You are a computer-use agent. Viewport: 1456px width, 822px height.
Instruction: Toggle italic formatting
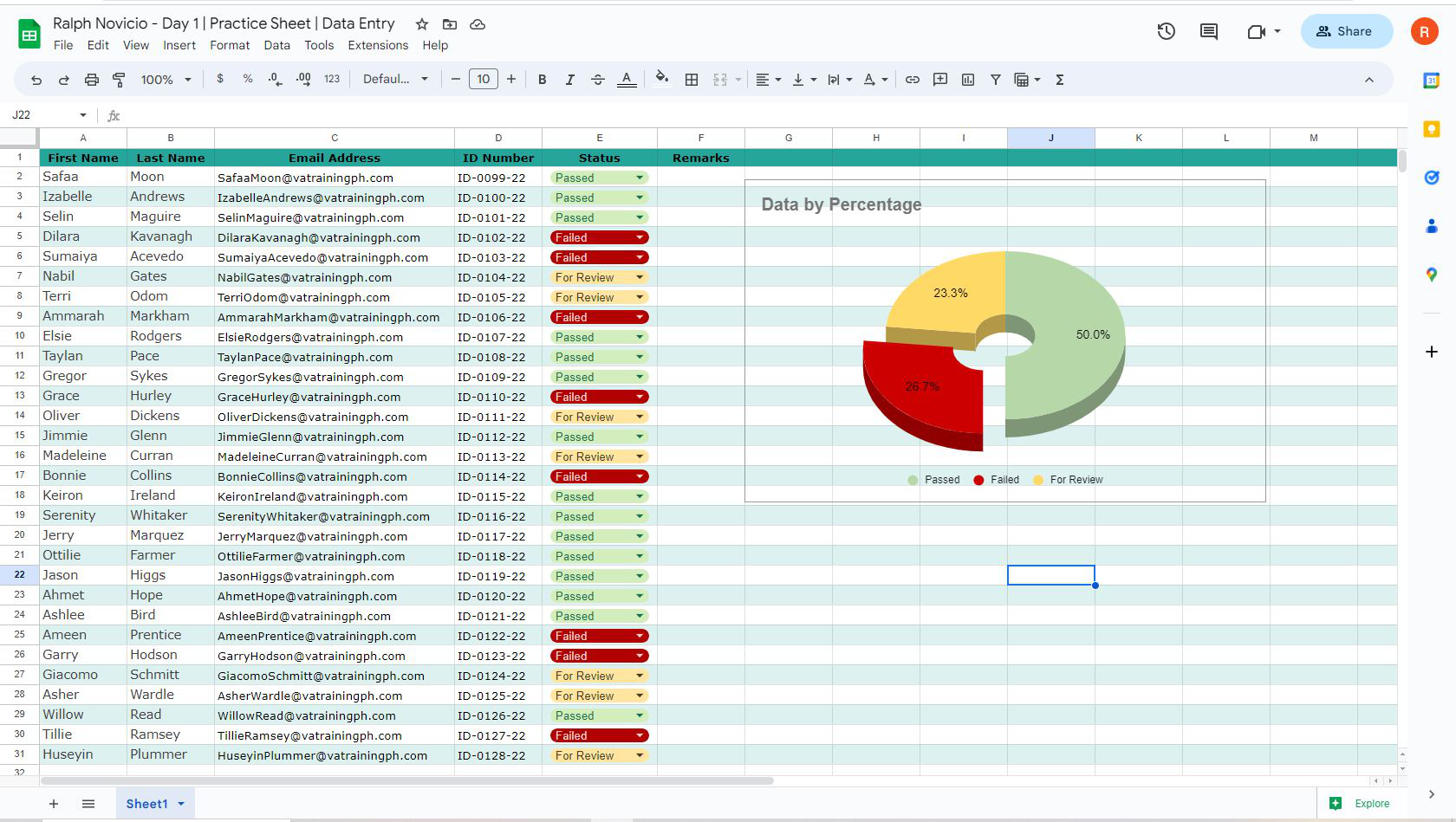click(x=569, y=80)
